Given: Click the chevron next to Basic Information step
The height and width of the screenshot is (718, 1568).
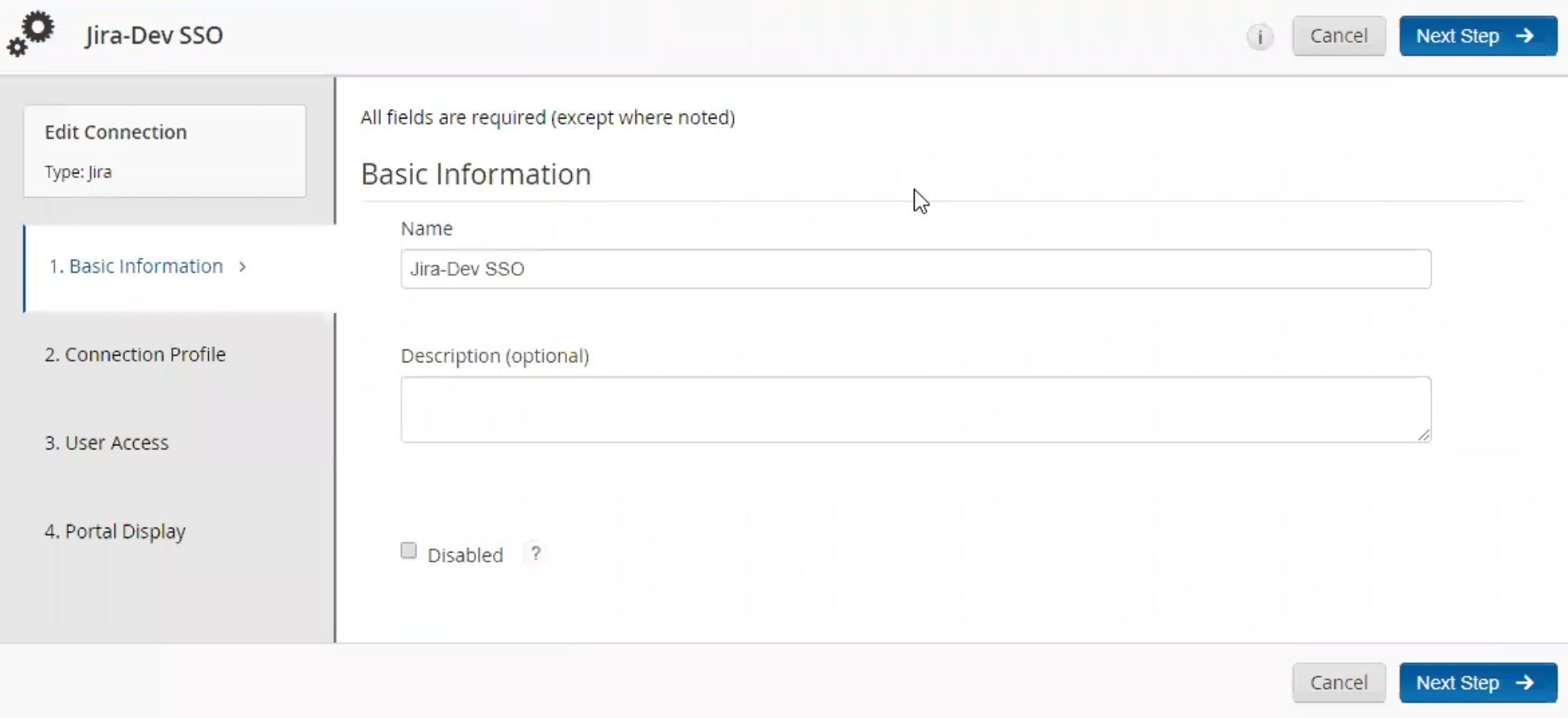Looking at the screenshot, I should 242,266.
